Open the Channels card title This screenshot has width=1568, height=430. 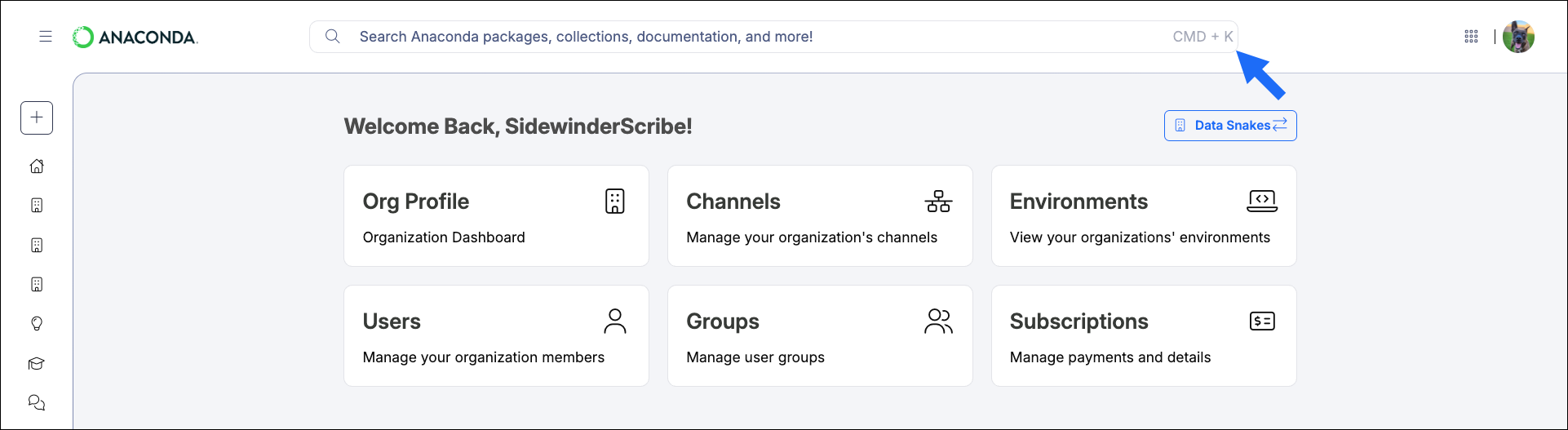733,202
